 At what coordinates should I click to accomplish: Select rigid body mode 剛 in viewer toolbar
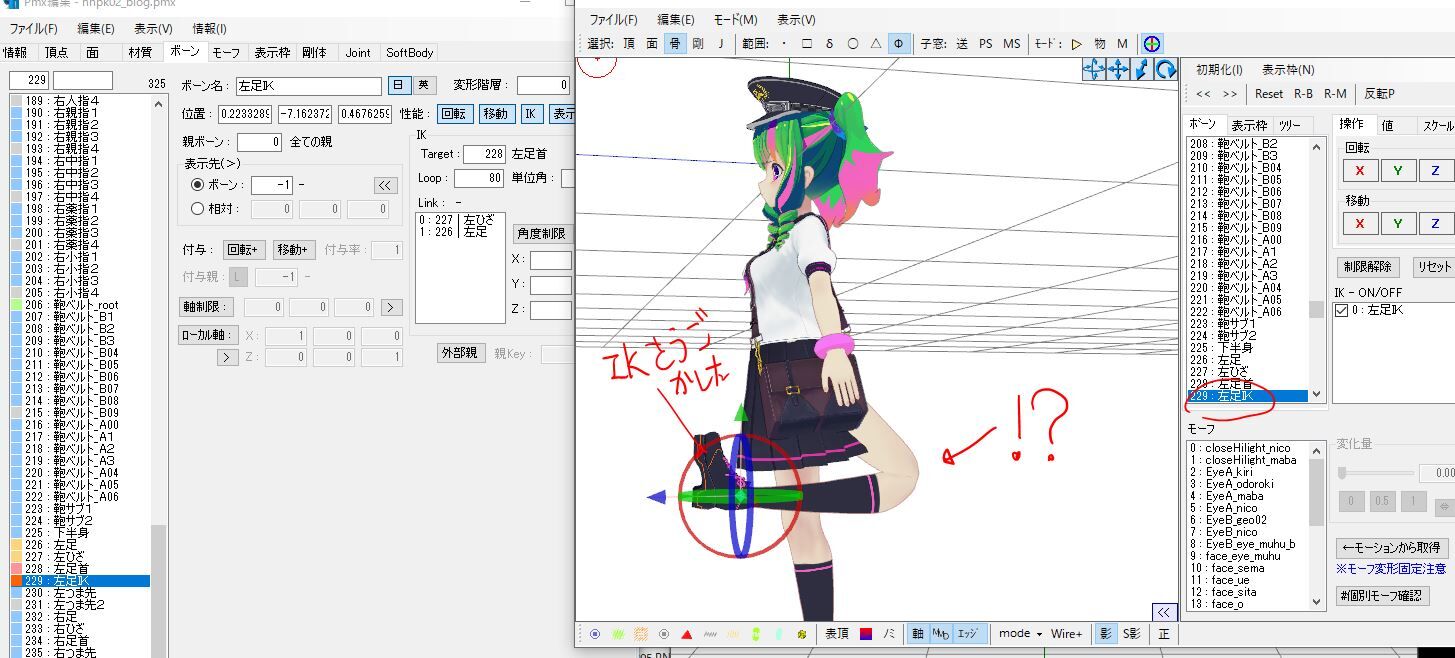pyautogui.click(x=698, y=44)
